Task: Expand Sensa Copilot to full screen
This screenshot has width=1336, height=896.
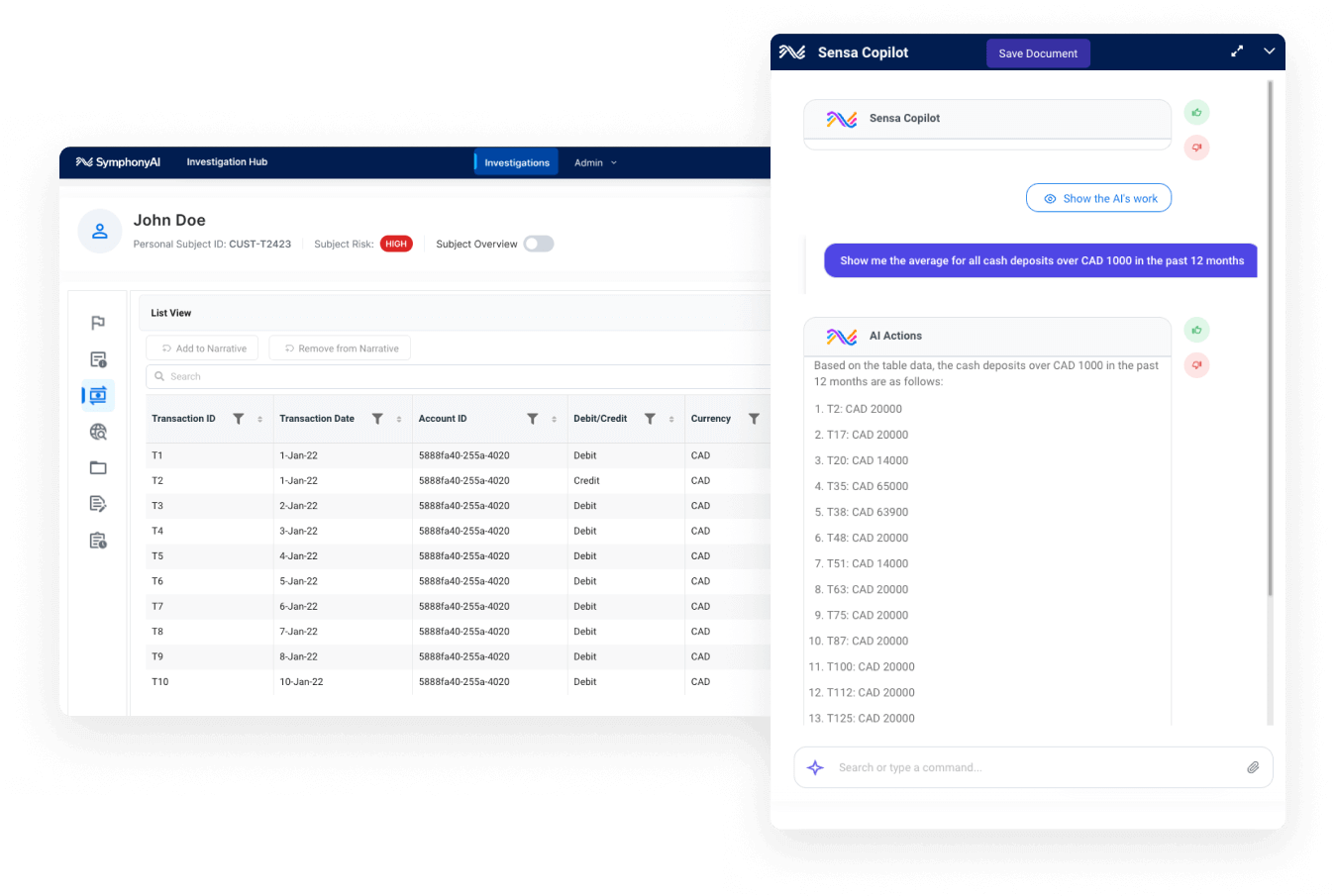Action: (1237, 51)
